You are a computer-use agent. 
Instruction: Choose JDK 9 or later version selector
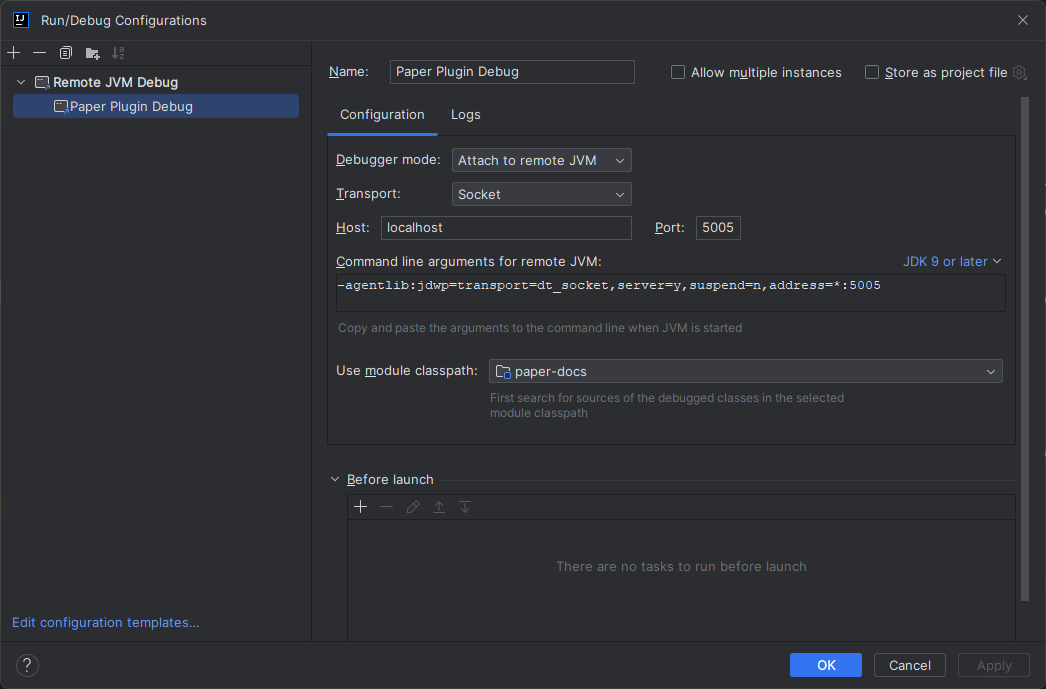951,261
